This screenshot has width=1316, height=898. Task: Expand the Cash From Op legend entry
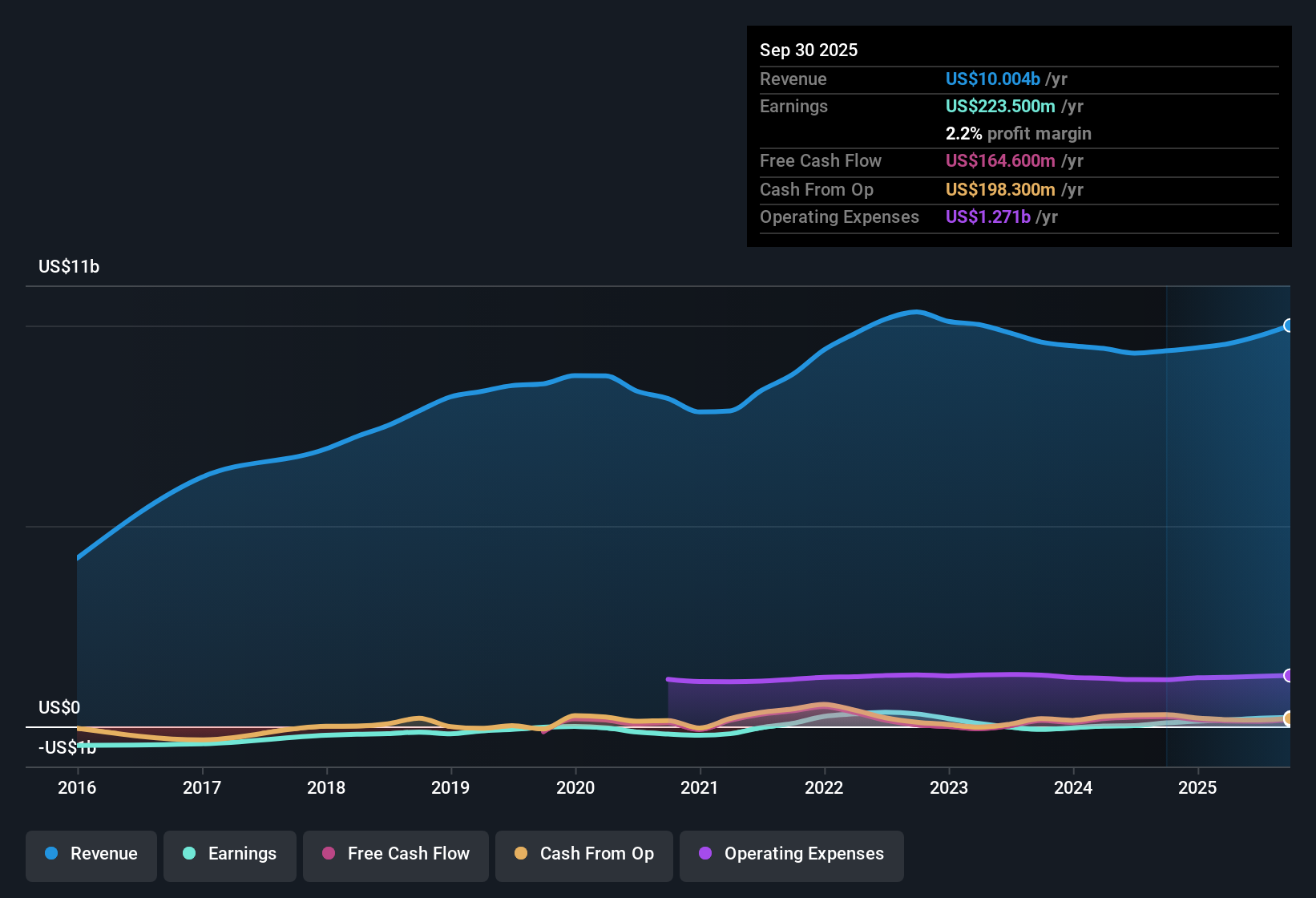[583, 856]
